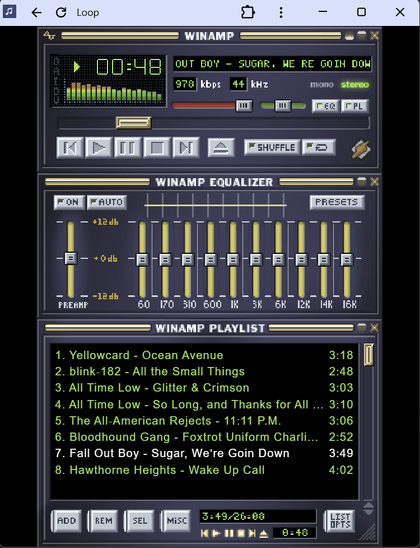Viewport: 420px width, 548px height.
Task: Select The All-American Rejects - 11:11 P.M.
Action: coord(204,420)
